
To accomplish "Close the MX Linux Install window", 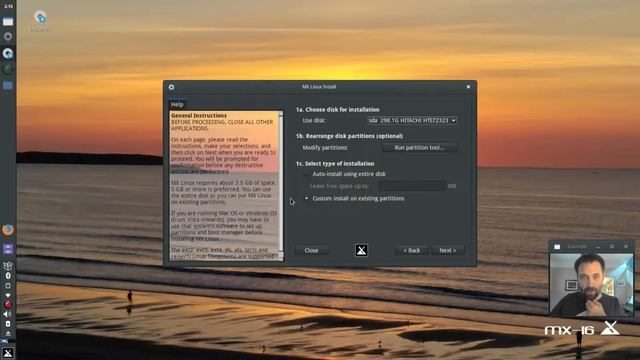I will click(x=469, y=87).
